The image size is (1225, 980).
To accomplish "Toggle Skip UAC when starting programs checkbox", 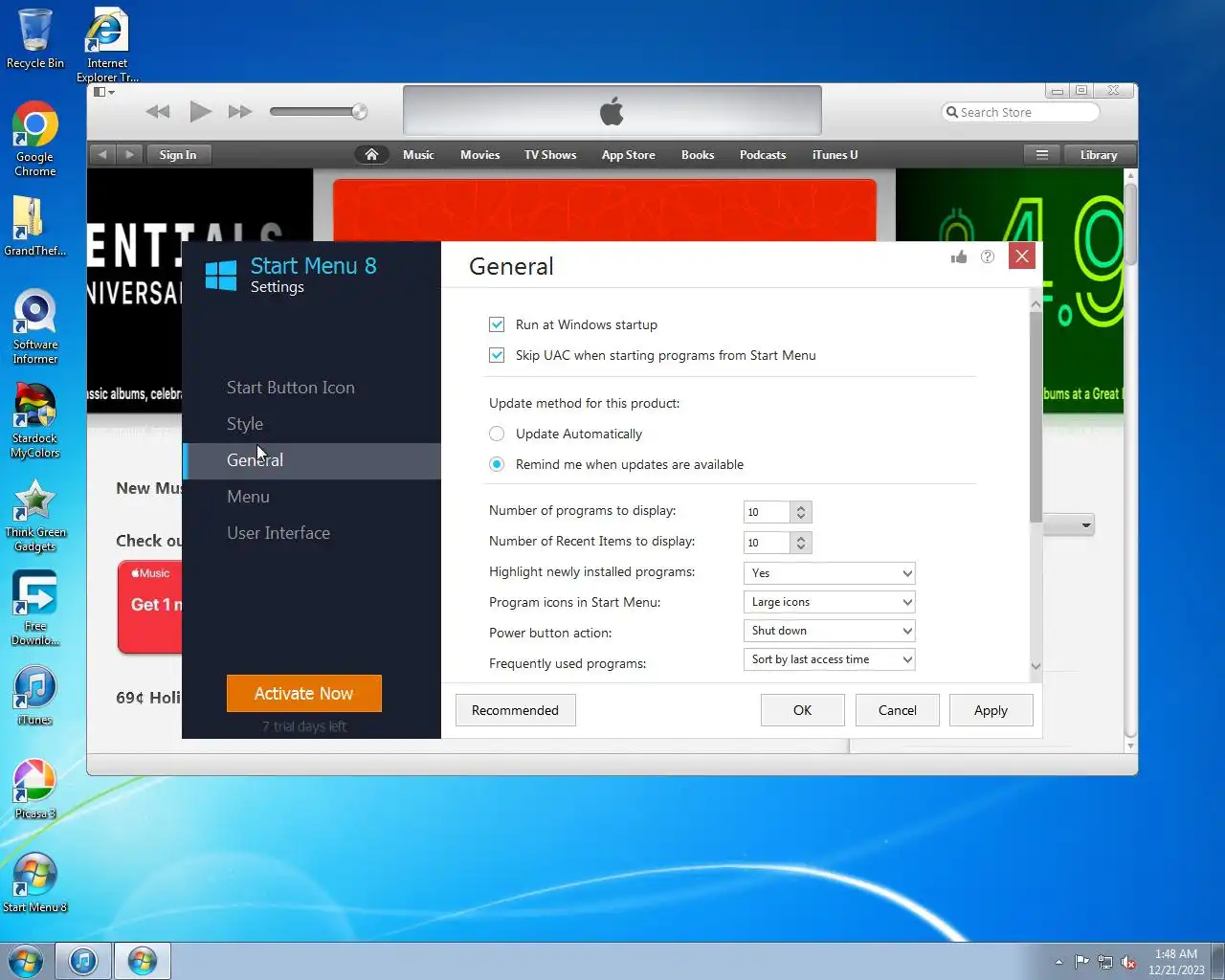I will 497,355.
